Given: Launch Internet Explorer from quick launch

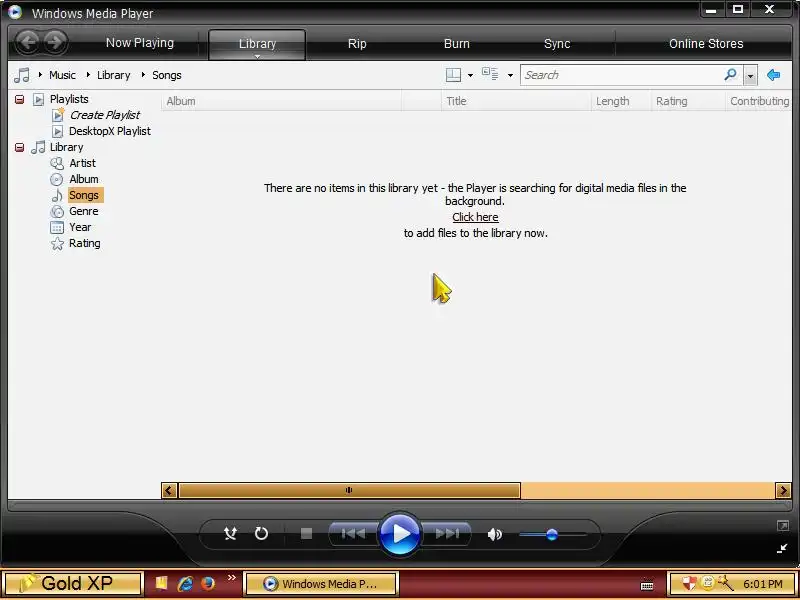Looking at the screenshot, I should 185,583.
